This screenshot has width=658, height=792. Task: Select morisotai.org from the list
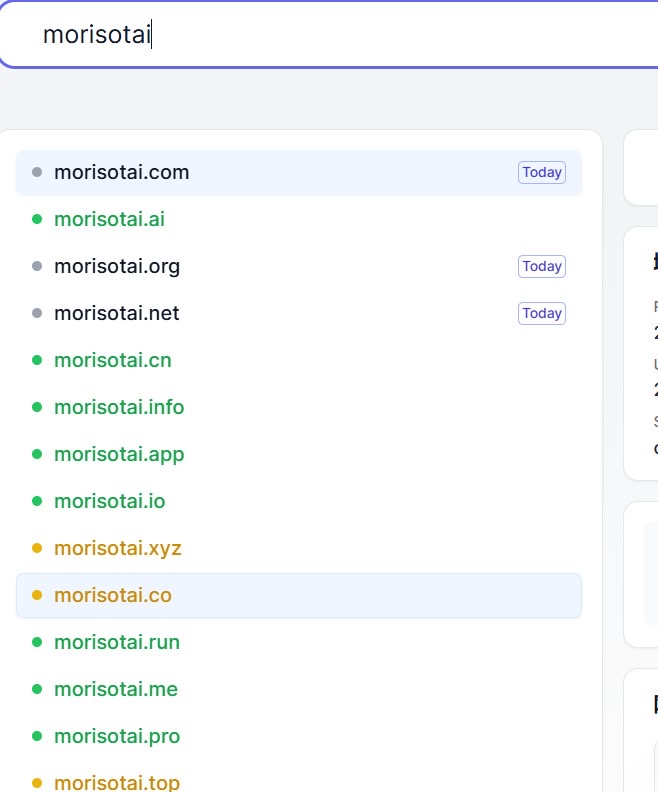click(116, 267)
